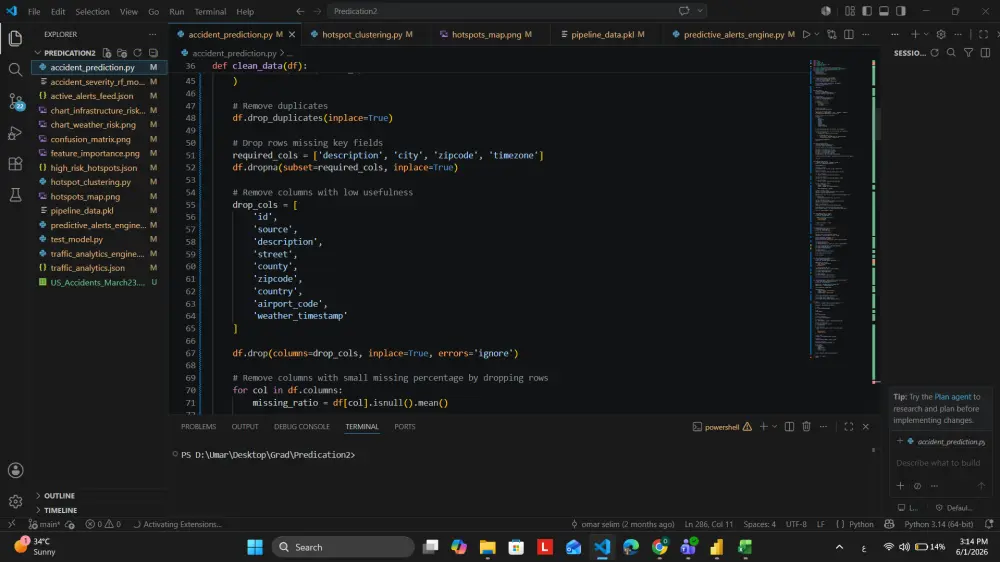Screen dimensions: 1000x562
Task: Switch to pipeline_data.pkl tab
Action: click(603, 34)
